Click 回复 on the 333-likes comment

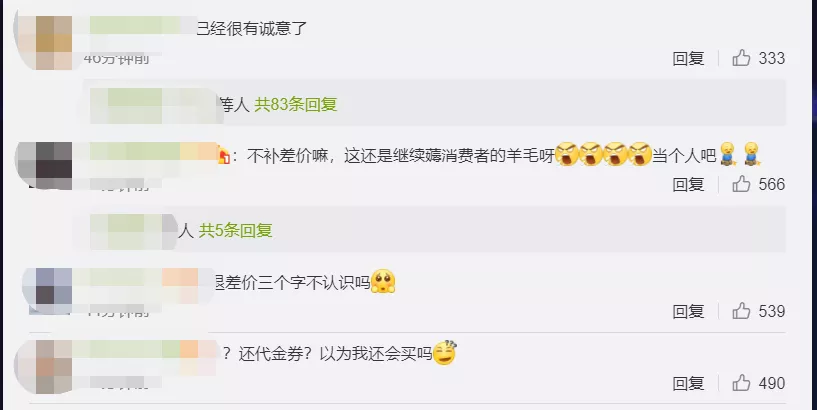click(x=688, y=58)
